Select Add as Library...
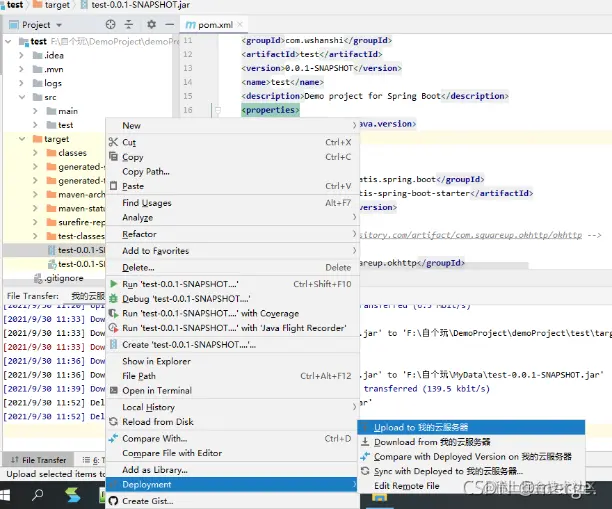The height and width of the screenshot is (509, 612). [x=233, y=470]
